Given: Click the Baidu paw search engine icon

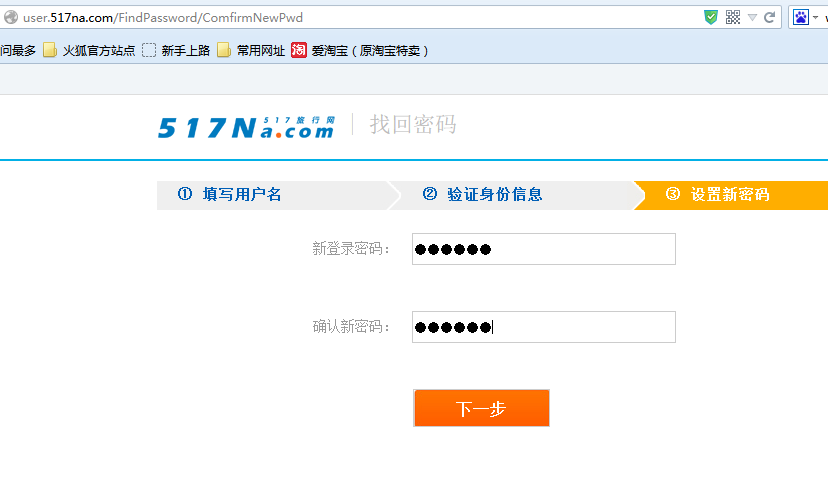Looking at the screenshot, I should (x=801, y=17).
